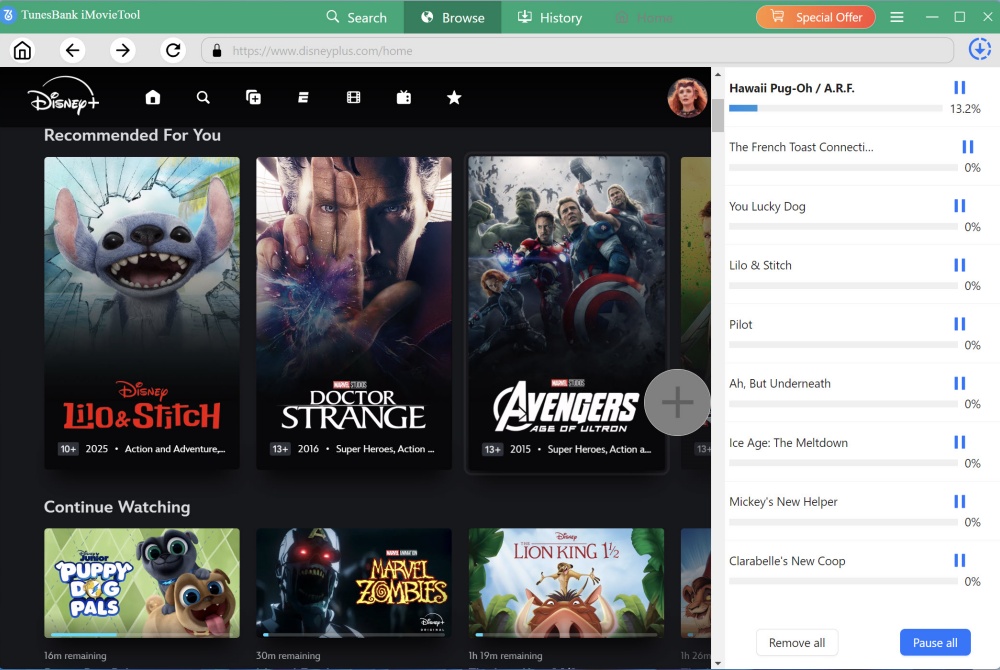Open the Disney+ series TV icon

403,97
